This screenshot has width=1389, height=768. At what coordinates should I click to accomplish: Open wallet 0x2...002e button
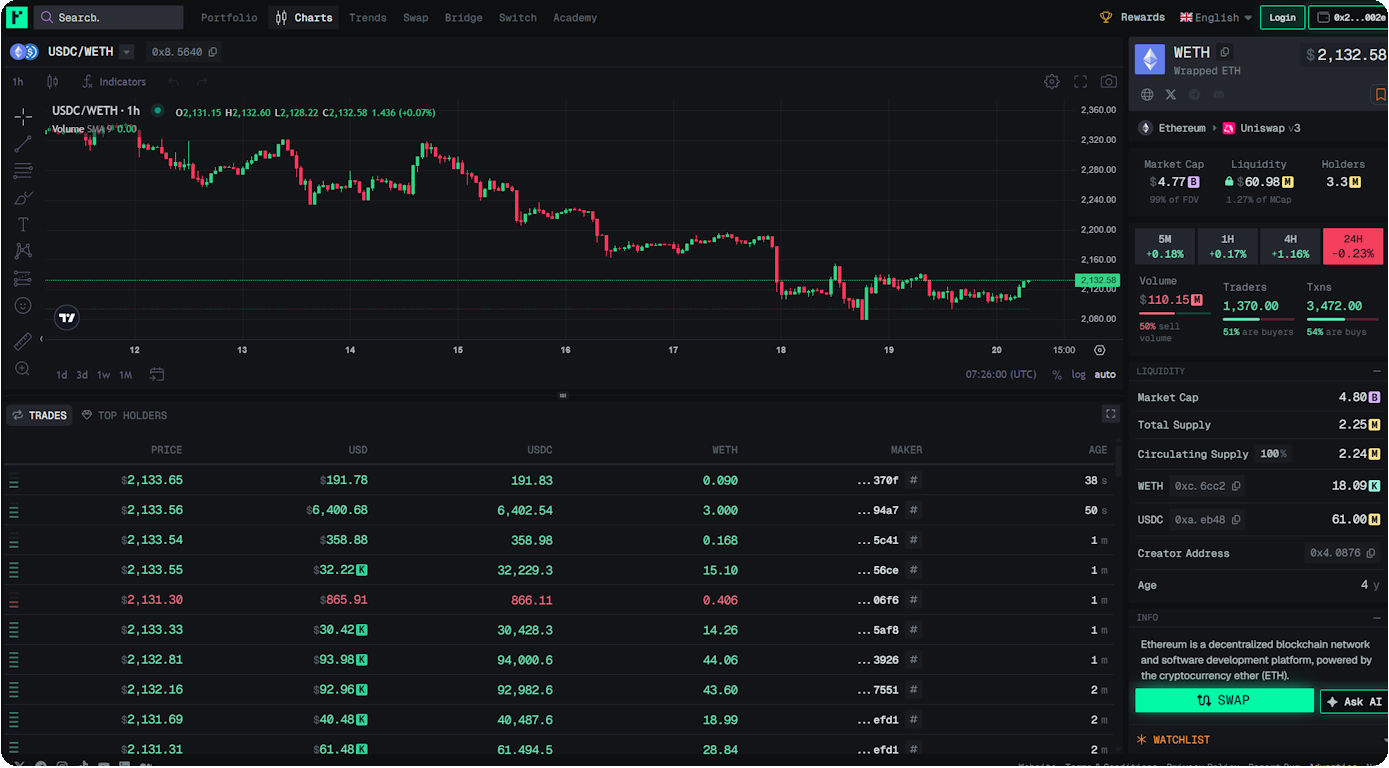tap(1349, 17)
